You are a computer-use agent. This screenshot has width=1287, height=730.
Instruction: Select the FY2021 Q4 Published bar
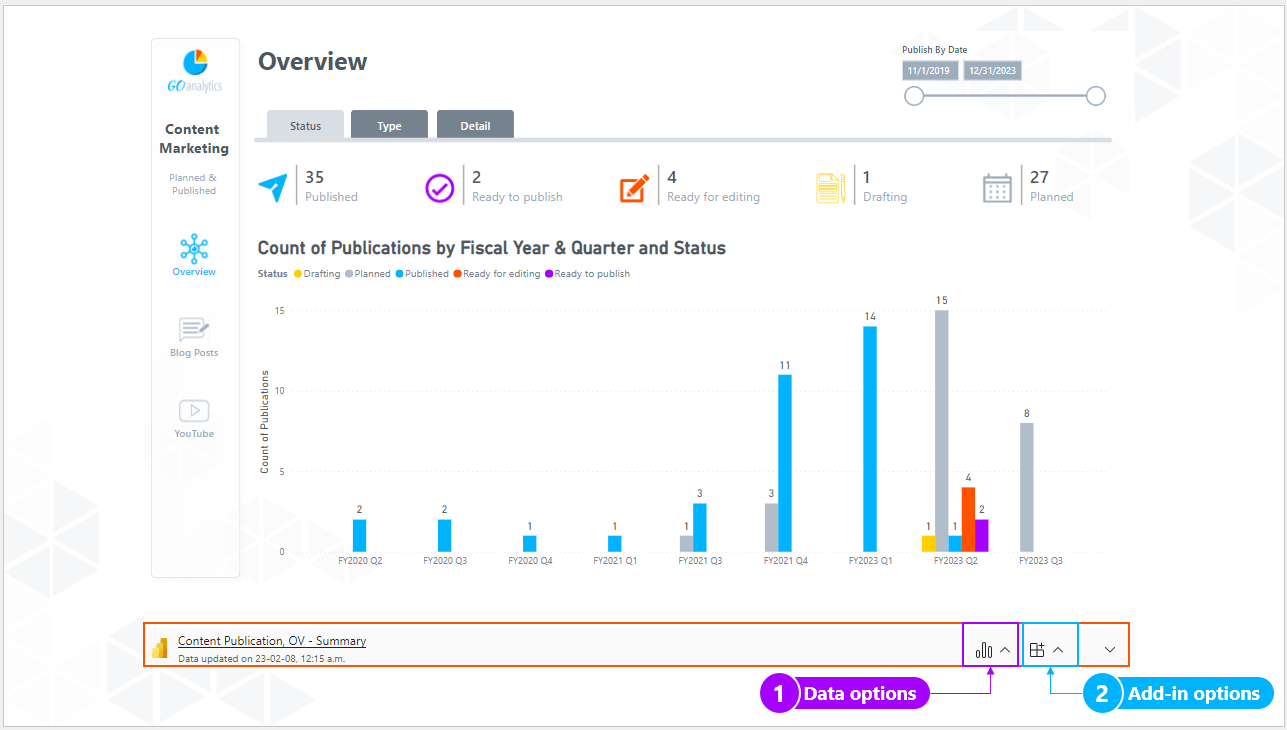[x=785, y=463]
